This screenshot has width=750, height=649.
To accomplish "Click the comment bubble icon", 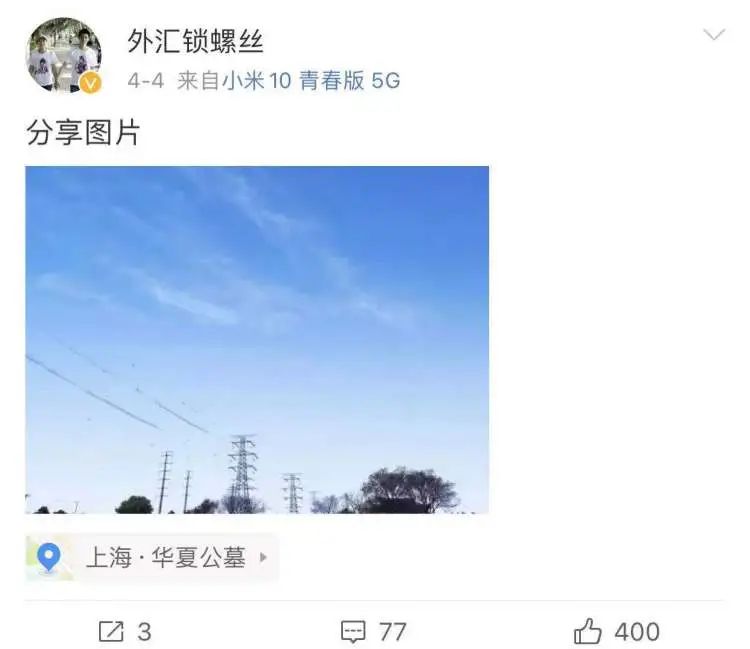I will [x=353, y=632].
